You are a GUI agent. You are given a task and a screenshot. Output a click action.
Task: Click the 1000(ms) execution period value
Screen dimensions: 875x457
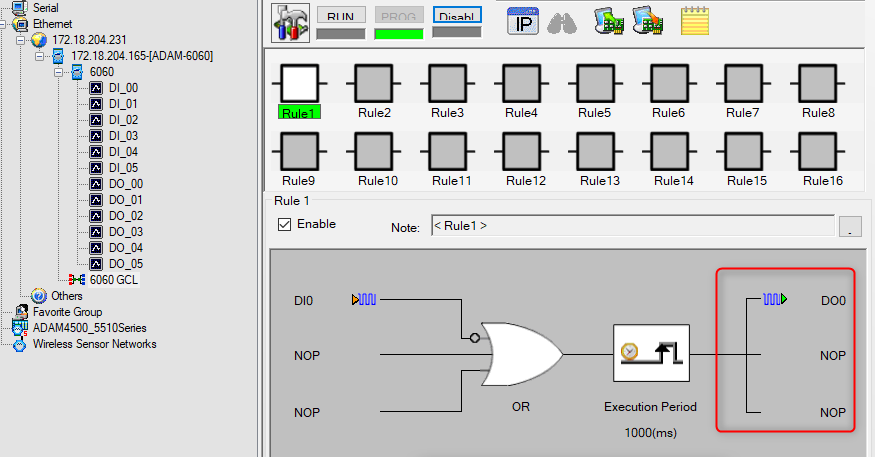(x=650, y=432)
